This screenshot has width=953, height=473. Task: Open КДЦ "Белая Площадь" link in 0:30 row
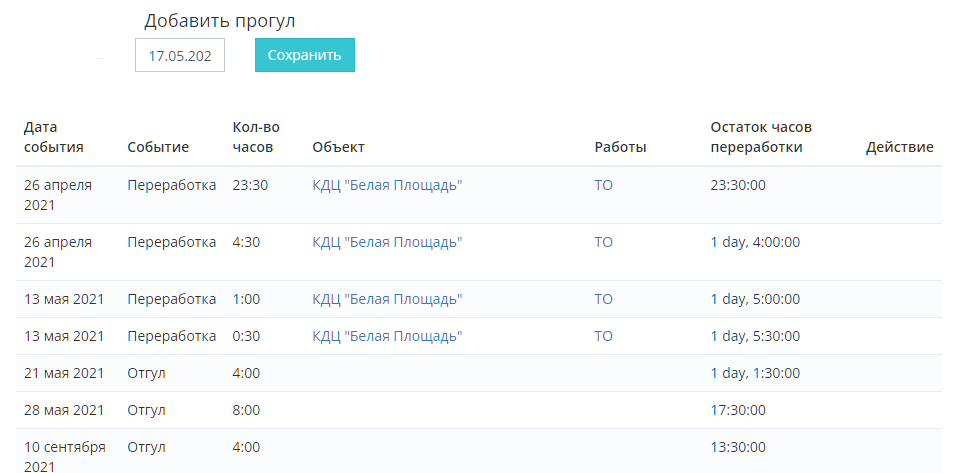tap(387, 336)
